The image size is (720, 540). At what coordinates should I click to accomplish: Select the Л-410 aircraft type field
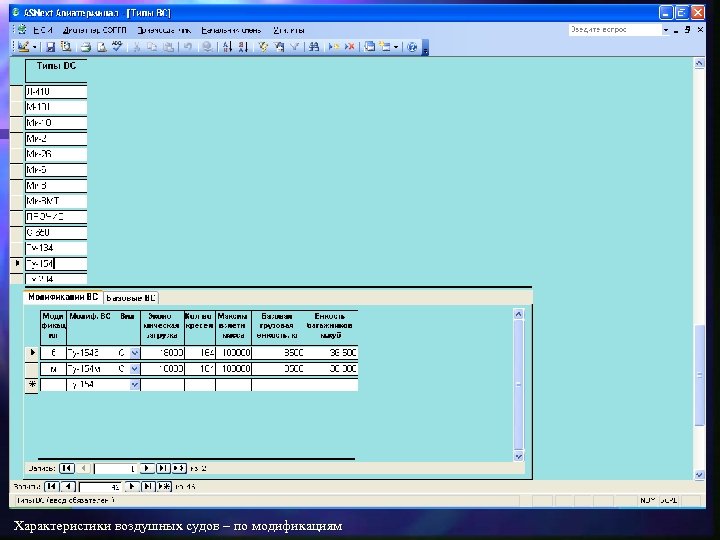pos(56,91)
